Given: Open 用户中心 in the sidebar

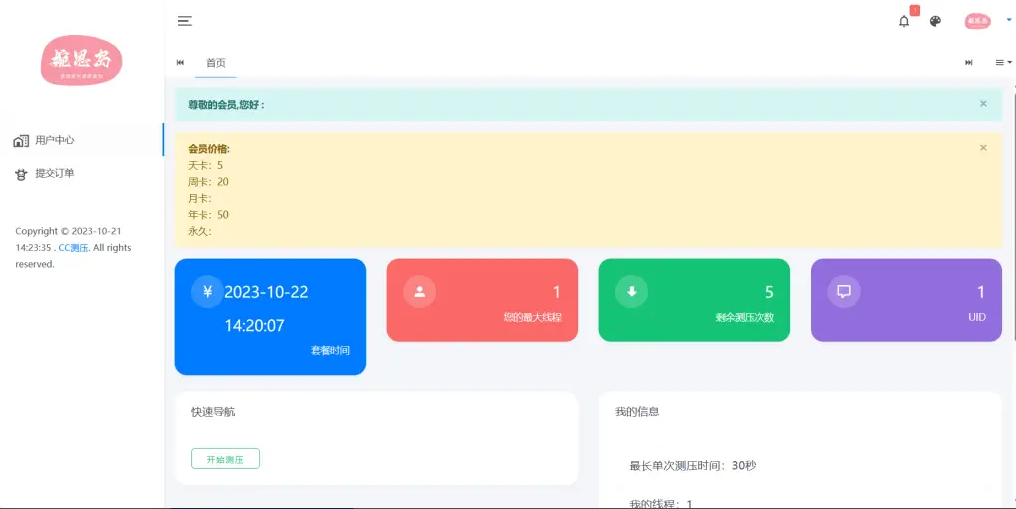Looking at the screenshot, I should coord(82,140).
